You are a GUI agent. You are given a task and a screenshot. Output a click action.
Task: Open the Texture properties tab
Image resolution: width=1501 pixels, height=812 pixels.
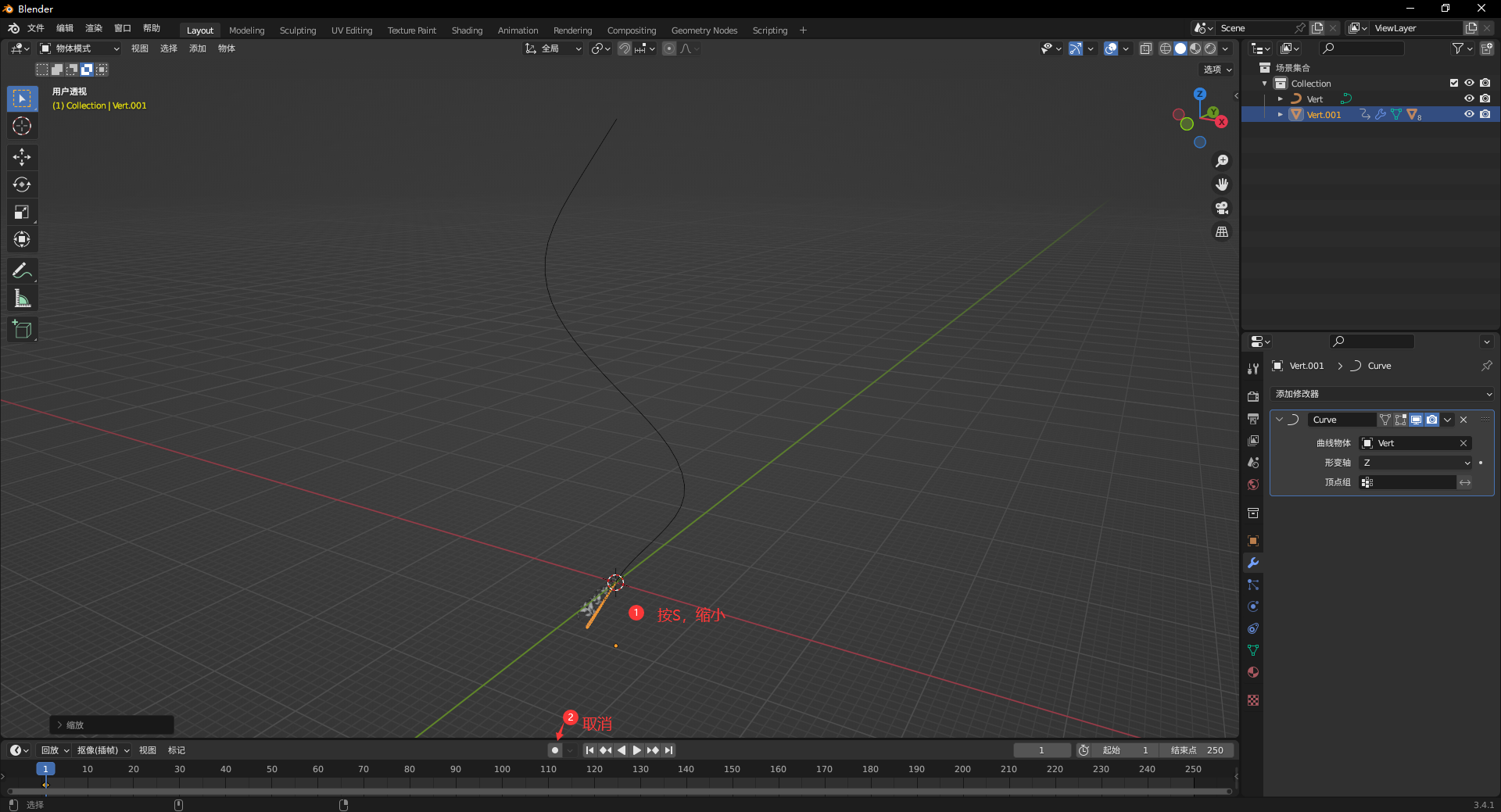point(1253,700)
